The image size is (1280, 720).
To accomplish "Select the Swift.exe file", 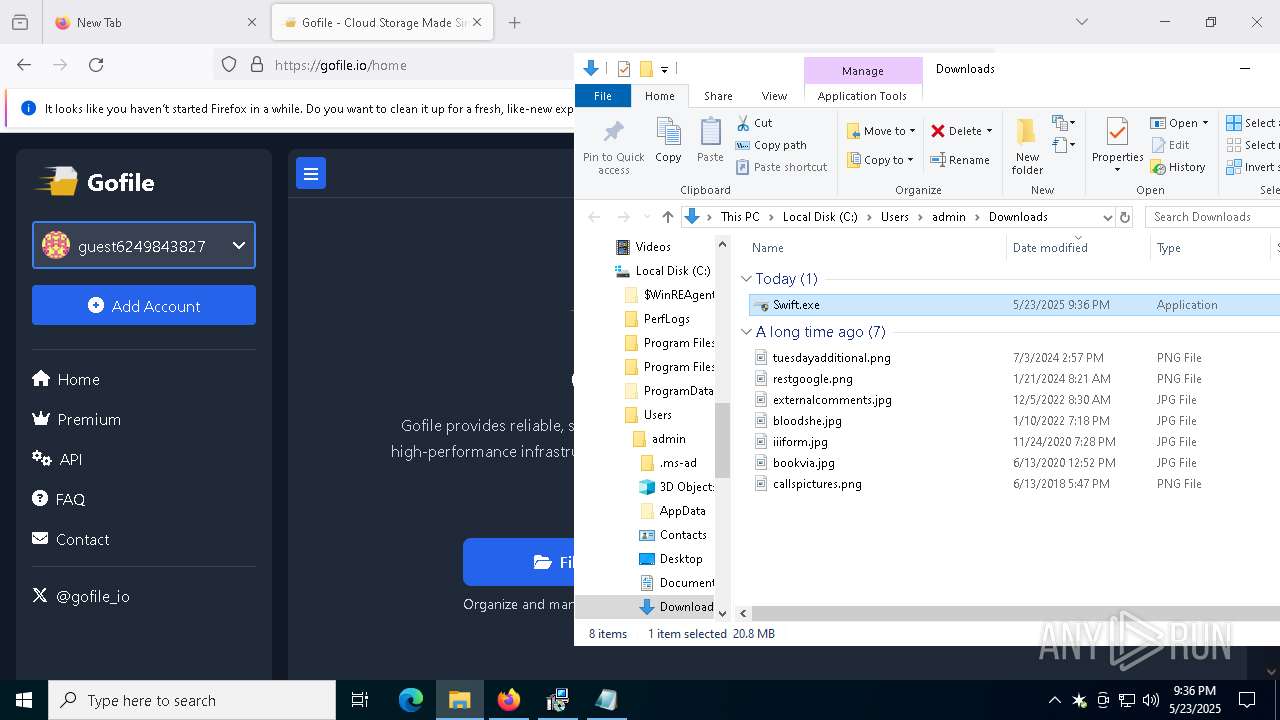I will coord(1014,305).
